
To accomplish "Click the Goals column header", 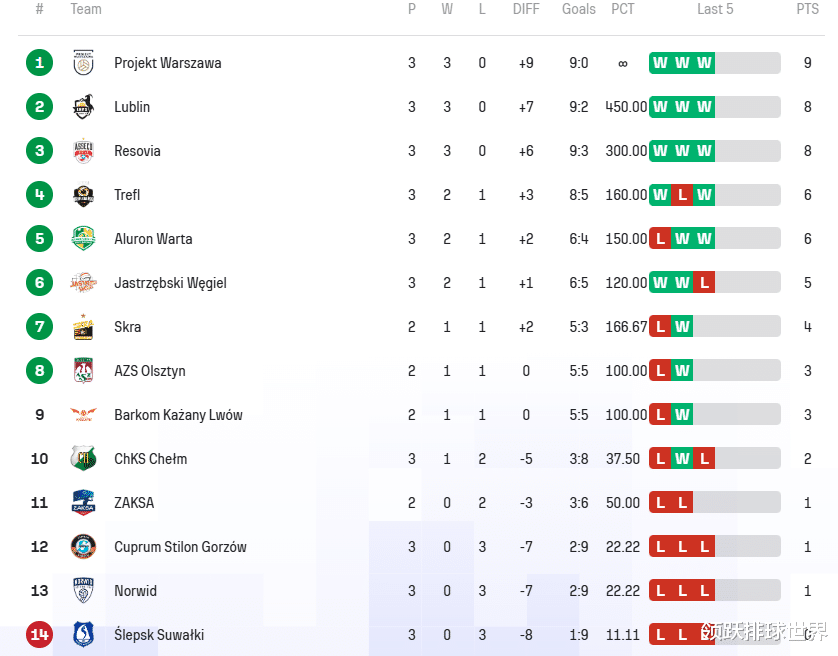I will click(x=579, y=9).
